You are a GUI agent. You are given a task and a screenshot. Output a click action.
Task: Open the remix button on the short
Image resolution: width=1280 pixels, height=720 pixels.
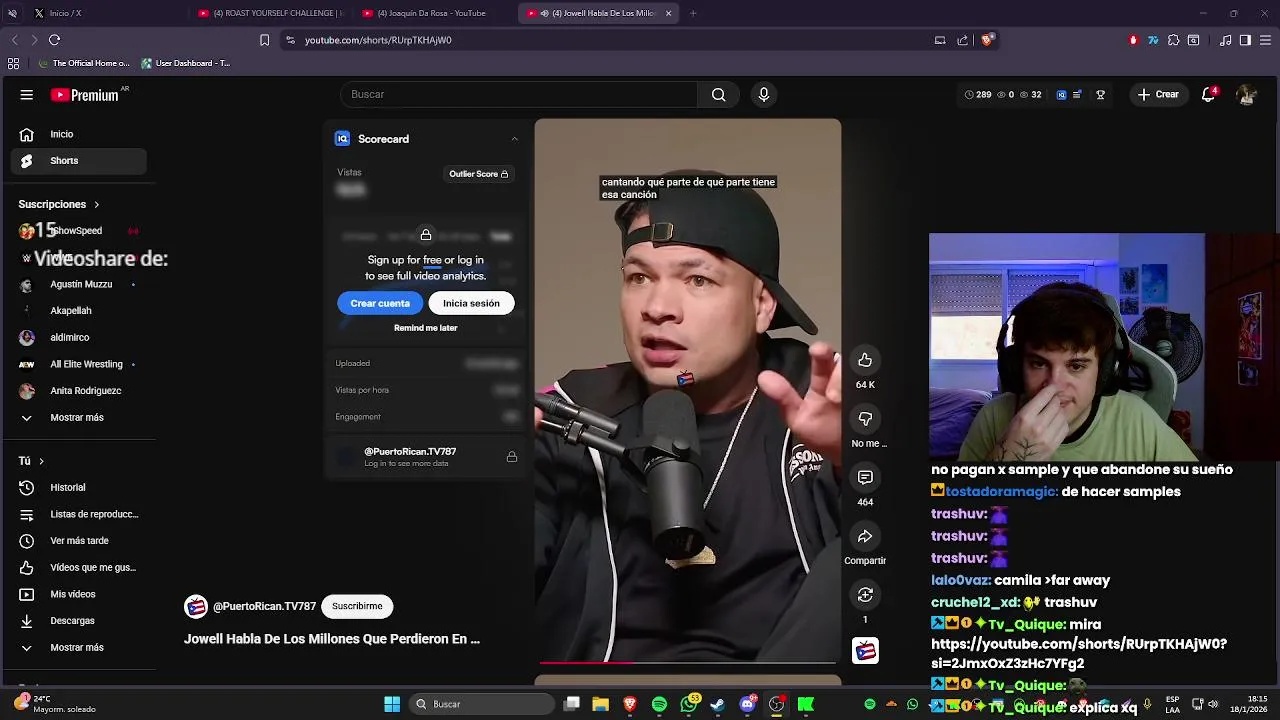pos(865,595)
